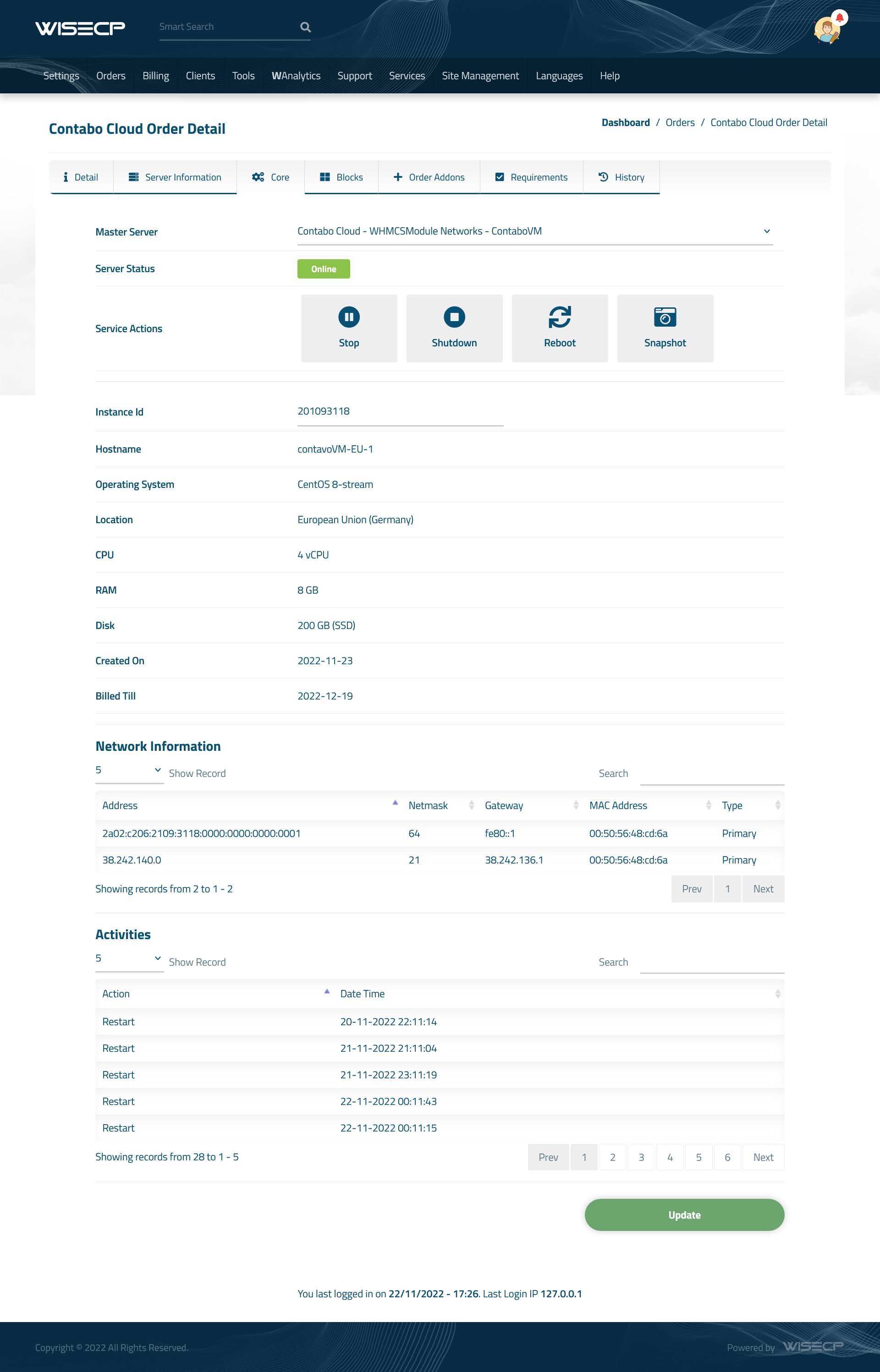The height and width of the screenshot is (1372, 880).
Task: Sort activities by Date Time arrows
Action: [x=778, y=994]
